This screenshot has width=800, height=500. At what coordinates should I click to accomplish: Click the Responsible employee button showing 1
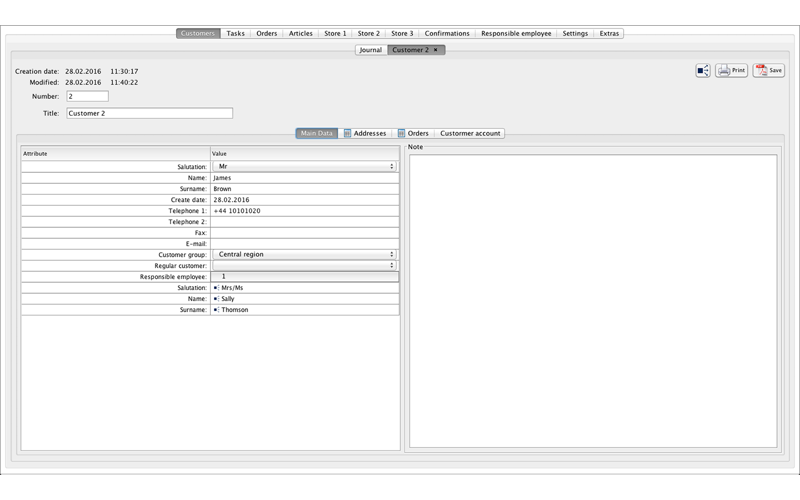coord(305,277)
